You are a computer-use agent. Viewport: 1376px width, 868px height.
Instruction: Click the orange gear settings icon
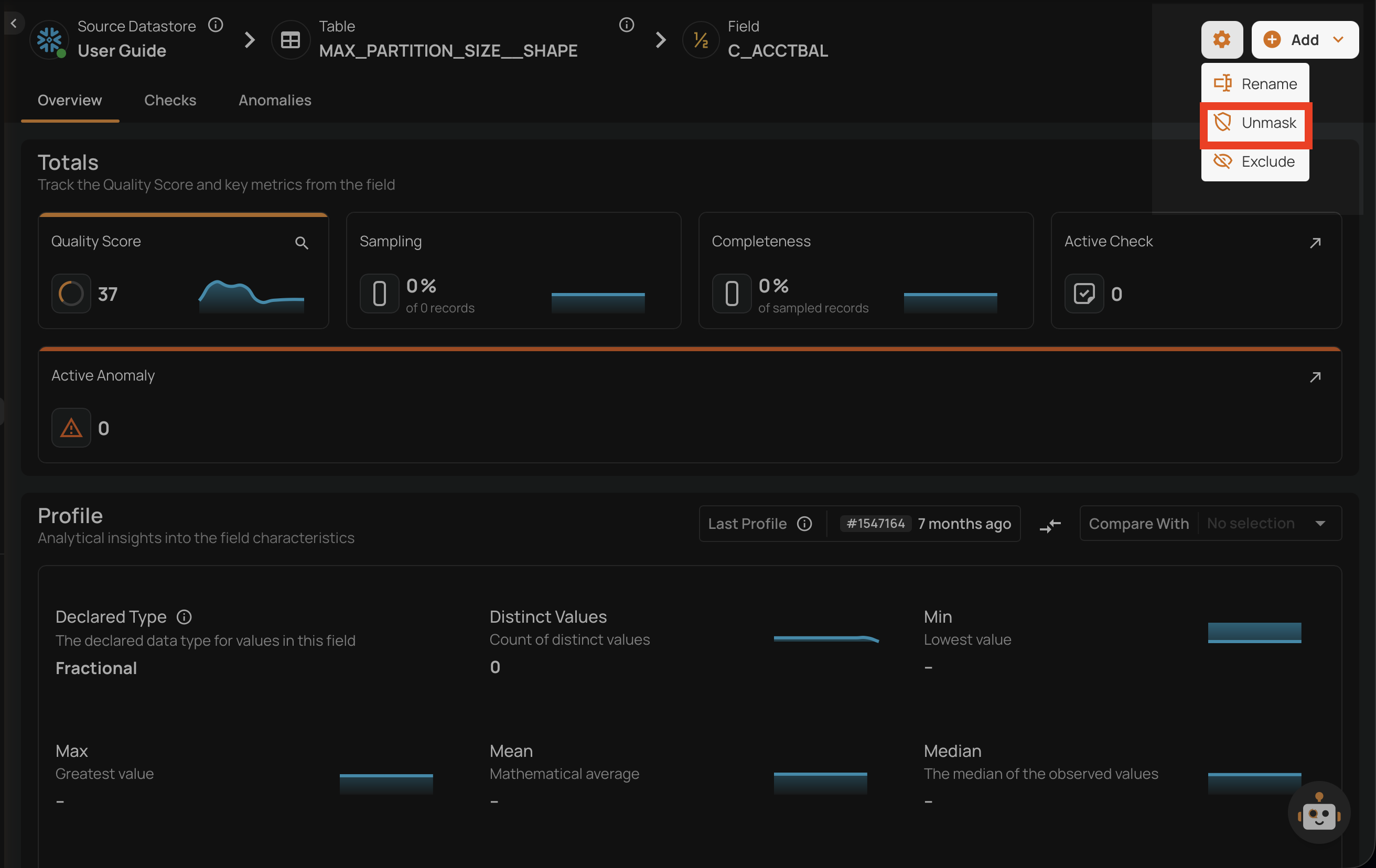1221,39
